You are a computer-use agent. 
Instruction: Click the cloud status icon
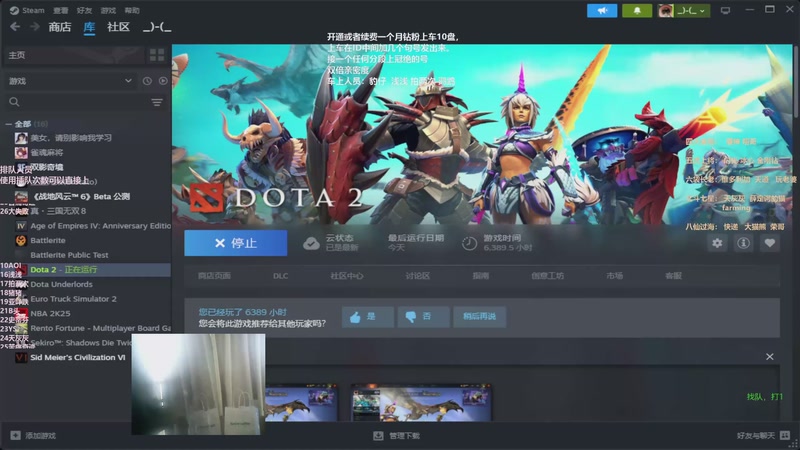click(311, 243)
